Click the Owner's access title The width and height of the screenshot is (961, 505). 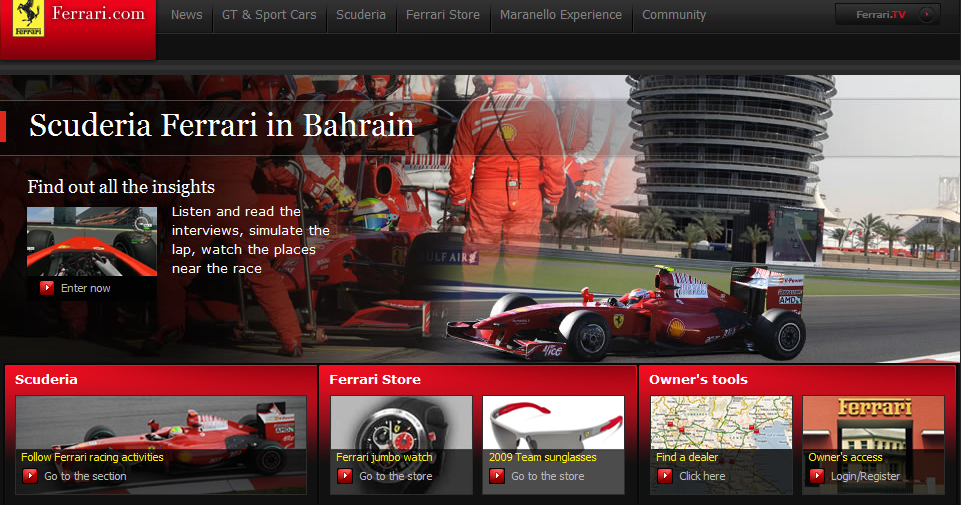point(845,457)
